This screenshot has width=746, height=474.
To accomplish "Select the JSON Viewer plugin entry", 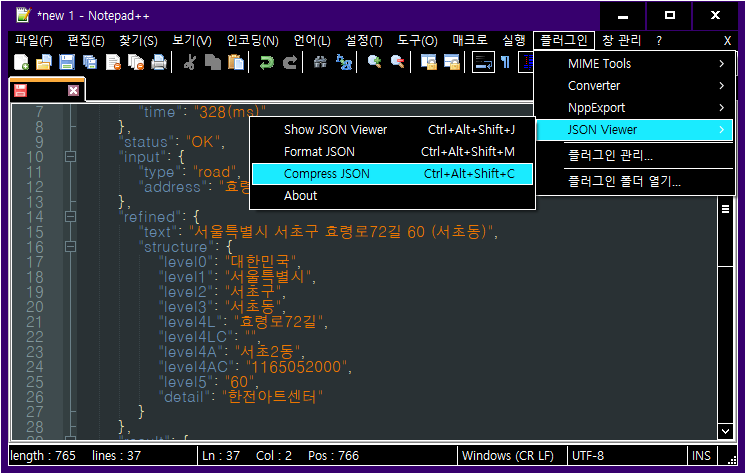I will (635, 129).
